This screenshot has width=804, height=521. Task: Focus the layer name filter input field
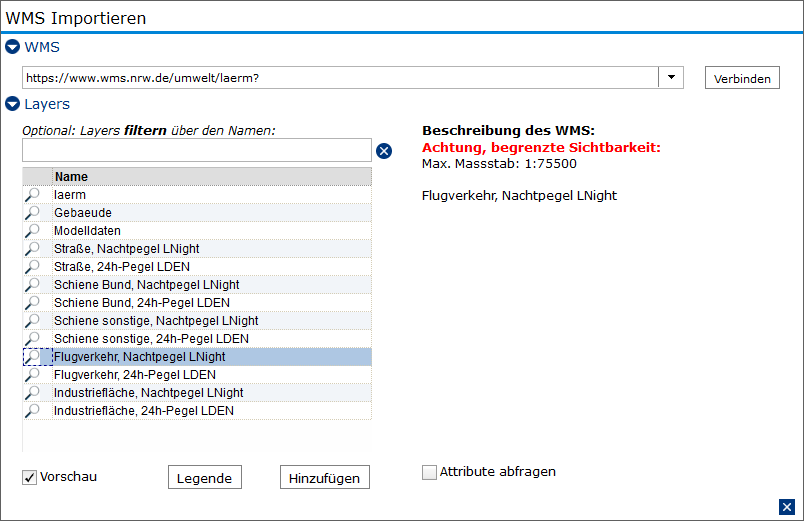pos(197,150)
